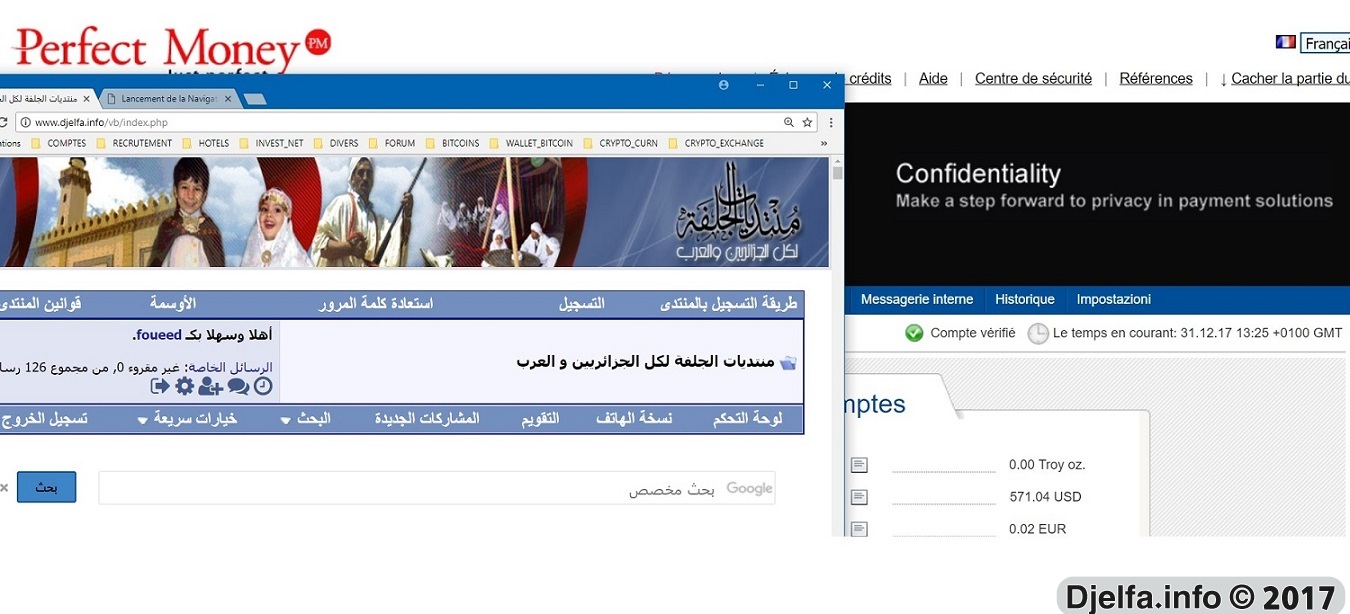Screen dimensions: 1350x614
Task: Open the foueed username link
Action: (159, 335)
